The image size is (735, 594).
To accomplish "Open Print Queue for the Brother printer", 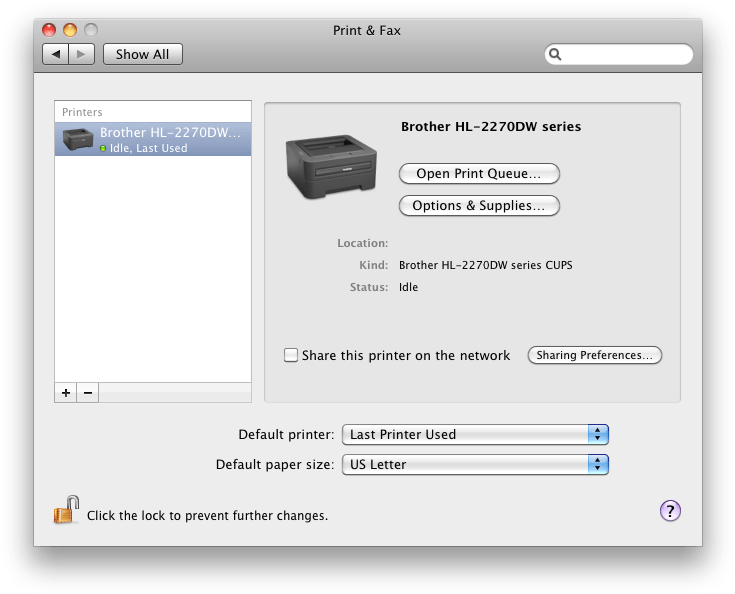I will [478, 173].
